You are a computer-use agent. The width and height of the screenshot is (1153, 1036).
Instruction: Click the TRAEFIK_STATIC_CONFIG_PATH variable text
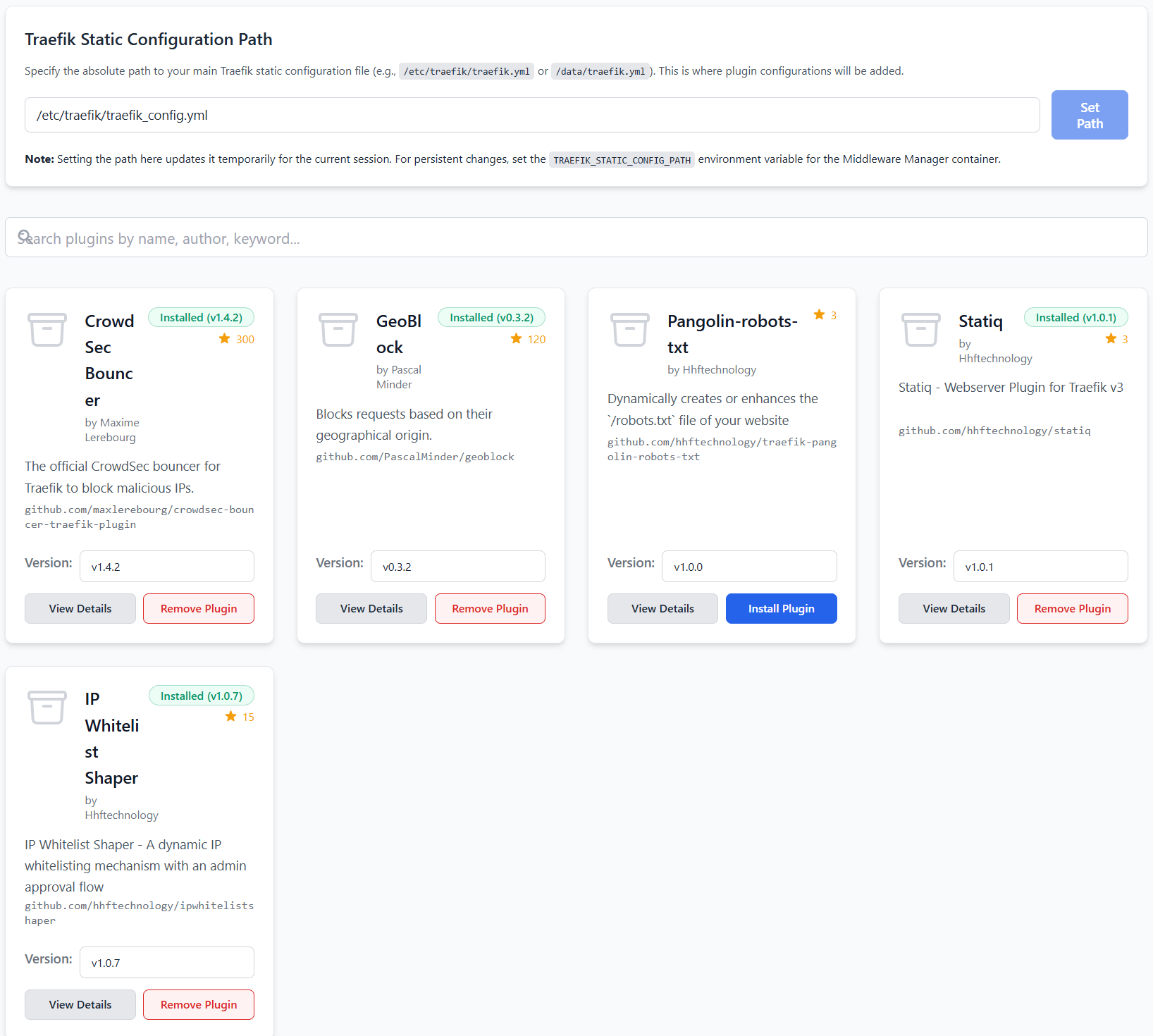(x=622, y=160)
